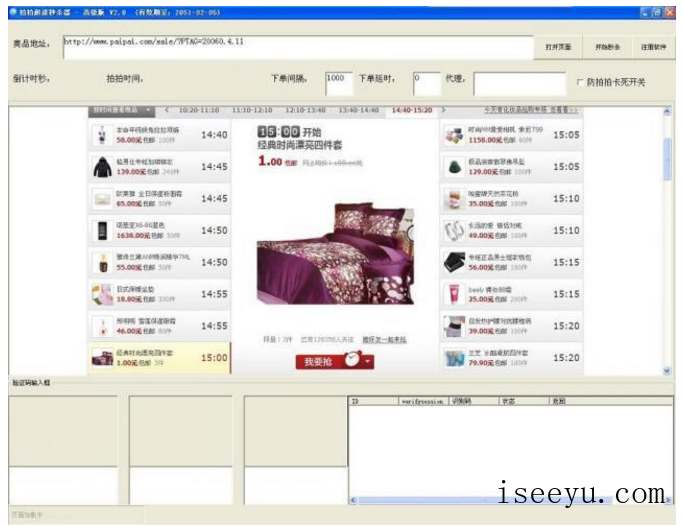Click the right arrow after the 14:40-15:20 tab
The width and height of the screenshot is (683, 526).
[x=444, y=110]
